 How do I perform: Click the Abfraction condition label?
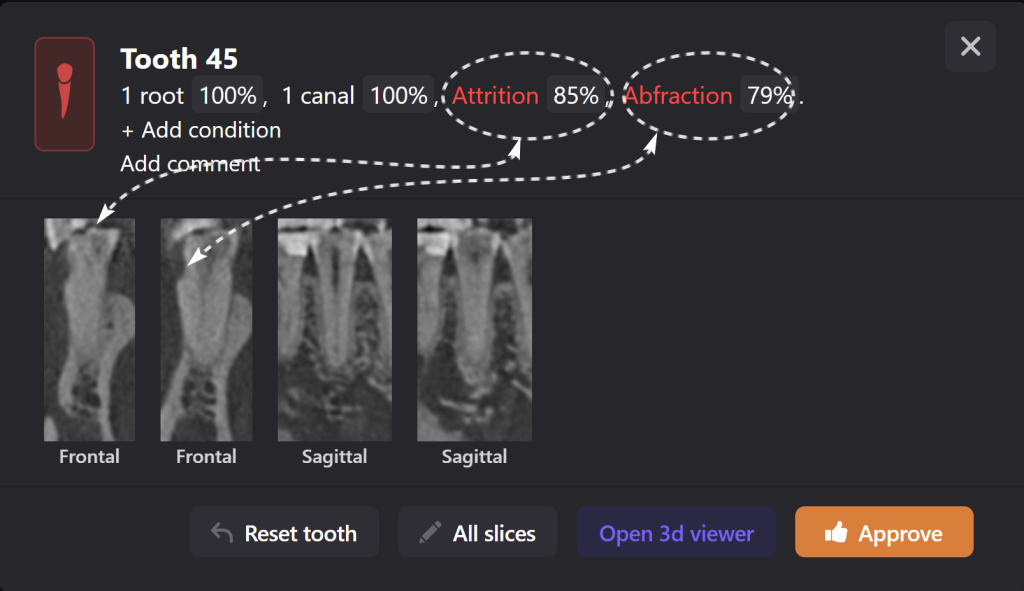[679, 96]
